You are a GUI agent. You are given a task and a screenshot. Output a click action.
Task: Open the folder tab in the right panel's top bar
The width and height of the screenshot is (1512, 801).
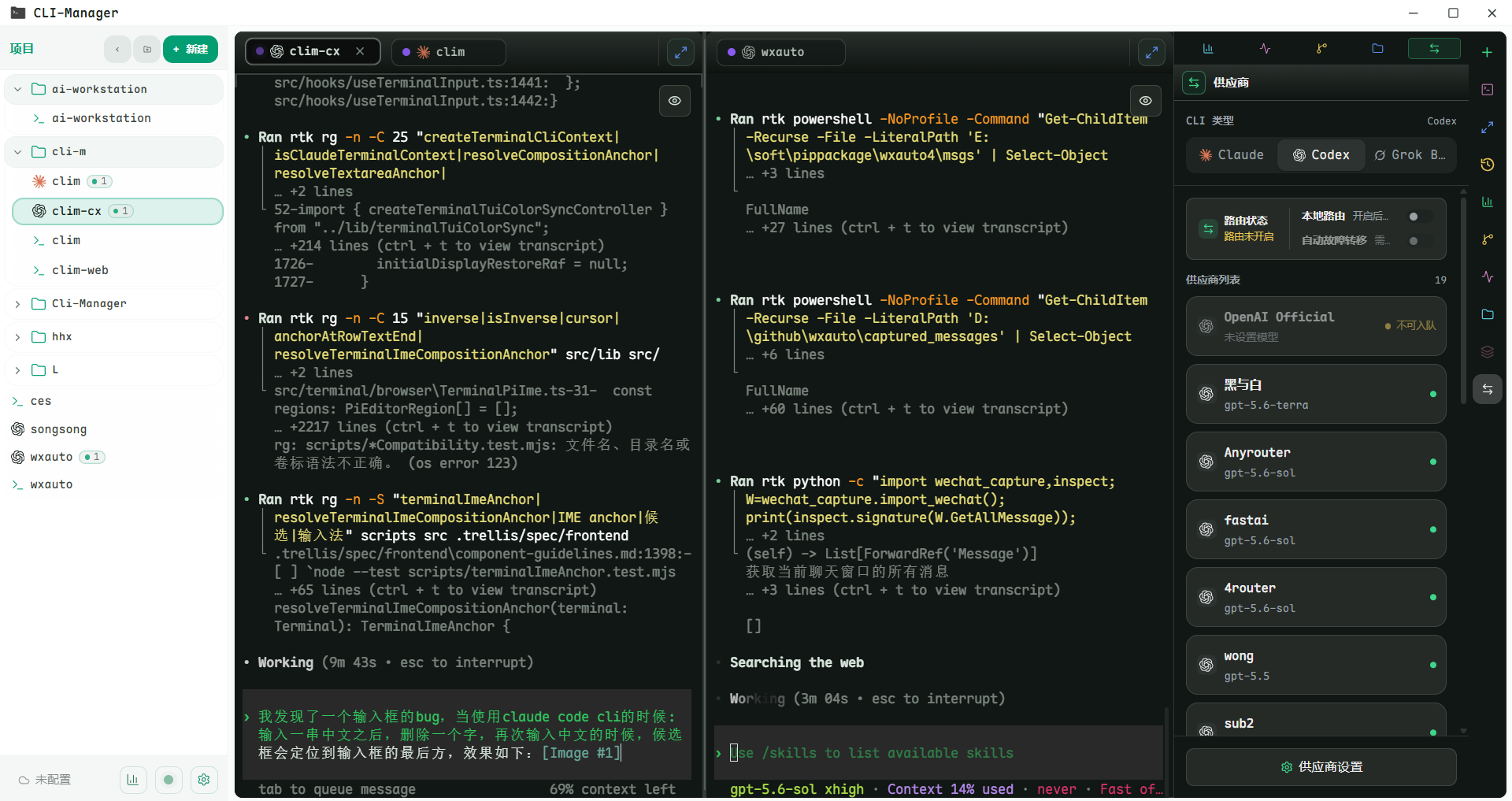[1377, 49]
